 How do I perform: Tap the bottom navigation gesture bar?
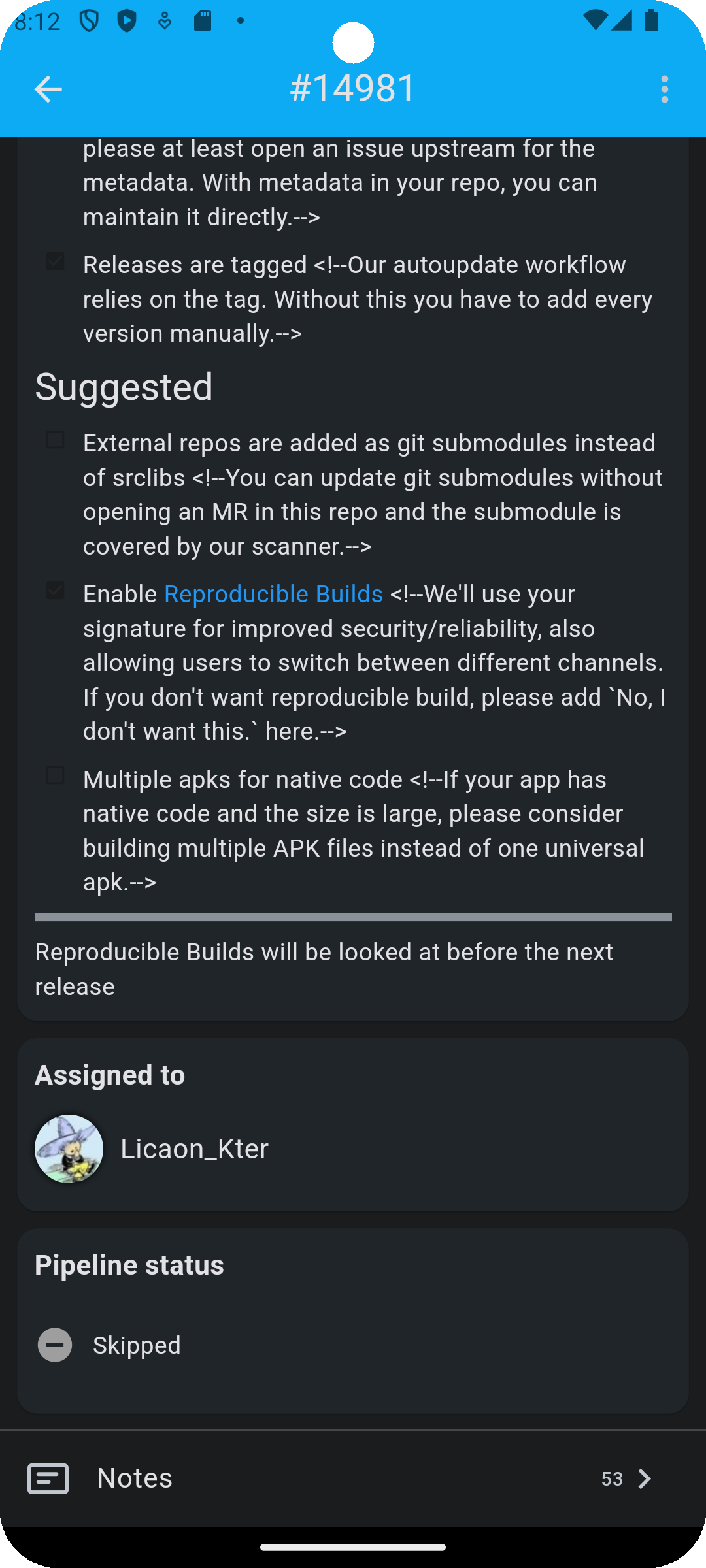tap(353, 1547)
